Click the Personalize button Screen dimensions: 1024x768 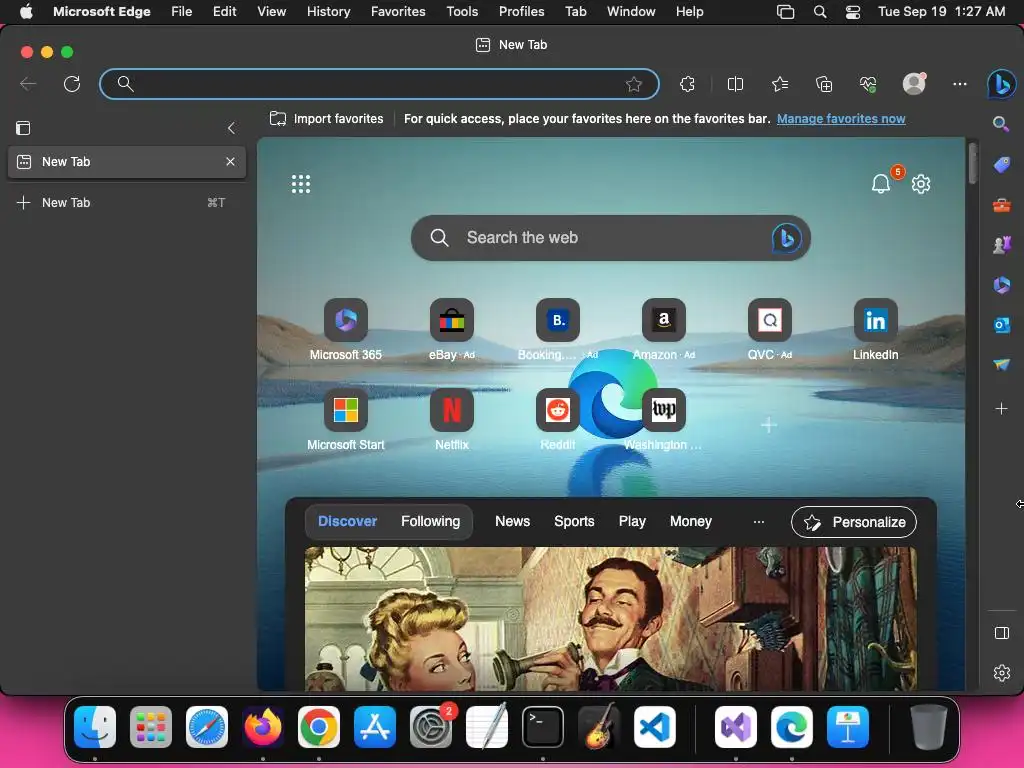click(854, 522)
